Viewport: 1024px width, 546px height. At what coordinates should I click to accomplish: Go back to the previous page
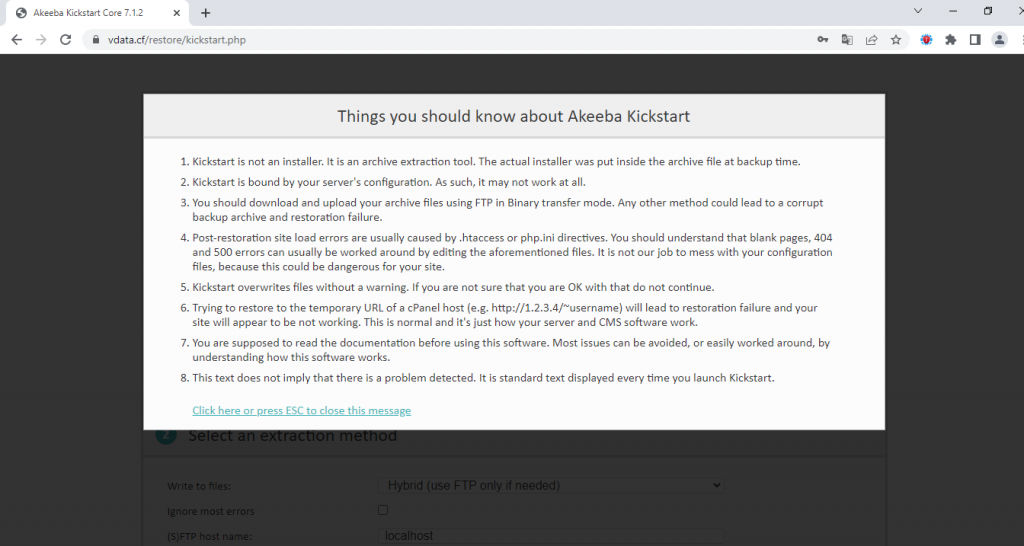(x=17, y=40)
